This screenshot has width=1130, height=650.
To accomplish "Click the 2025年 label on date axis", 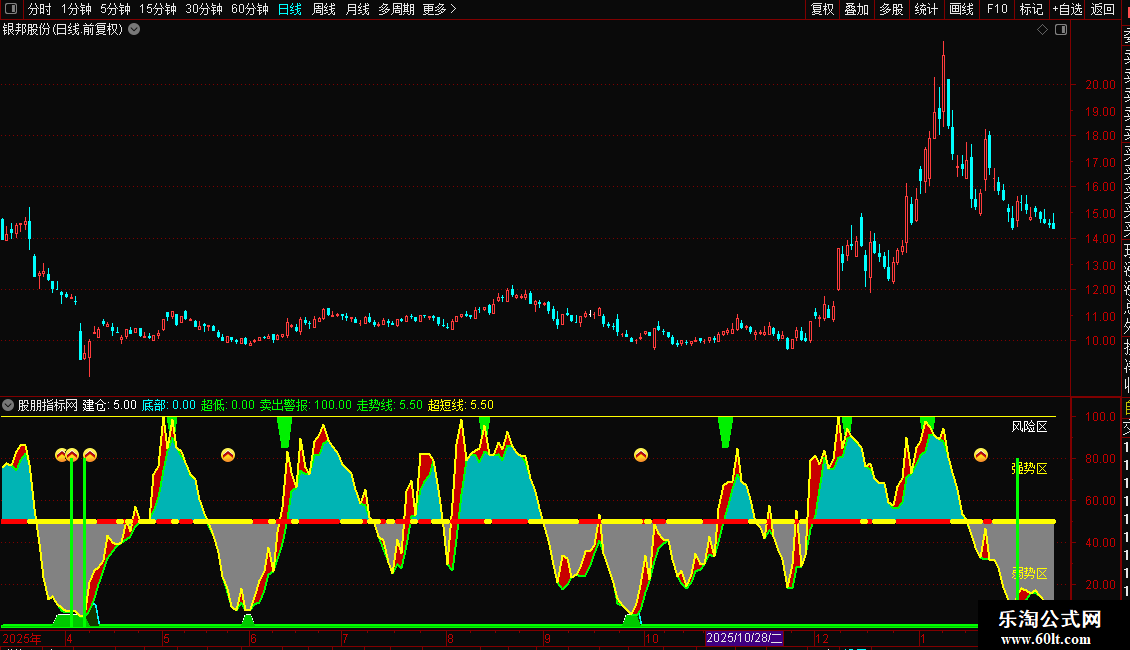I will pyautogui.click(x=22, y=638).
